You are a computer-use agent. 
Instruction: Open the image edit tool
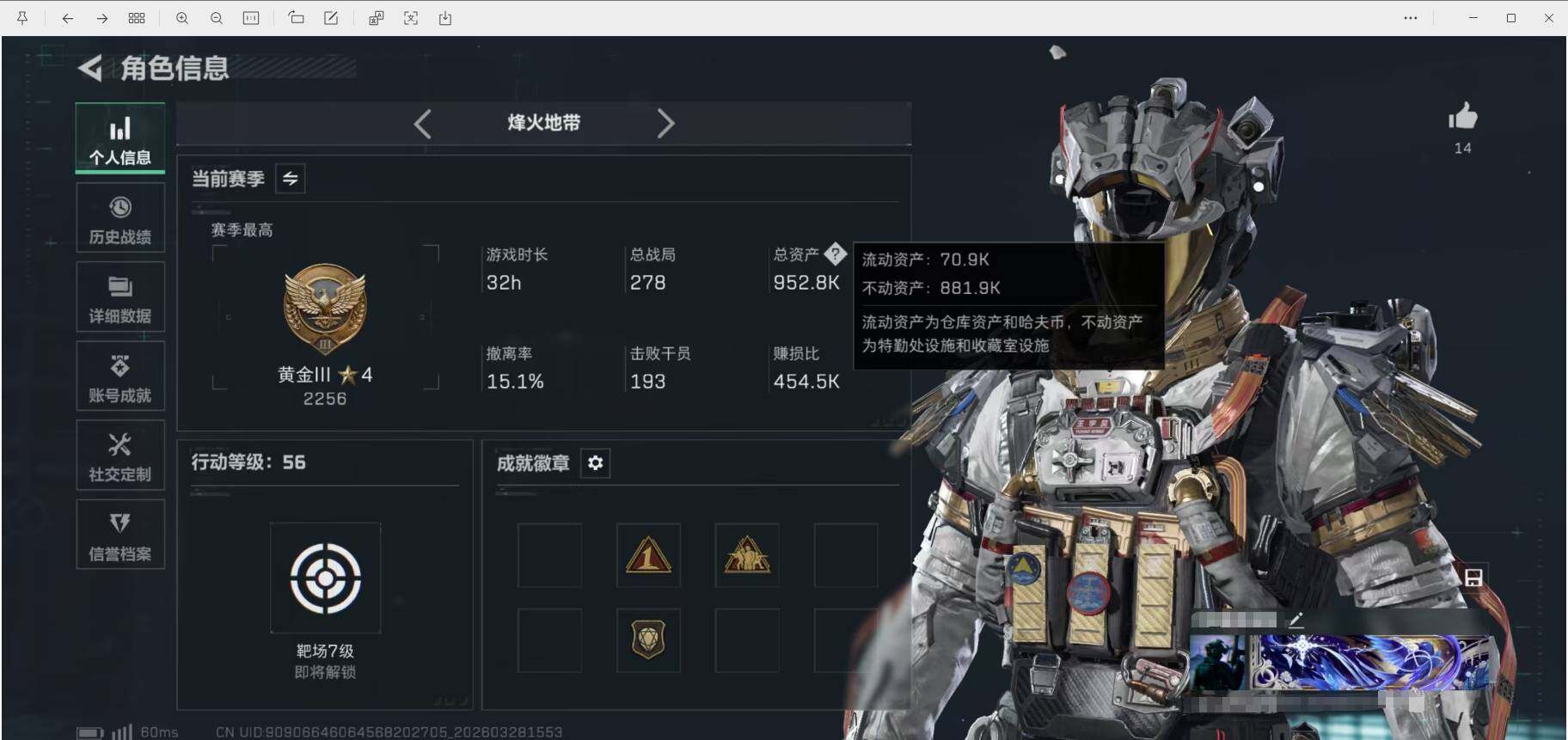click(x=331, y=18)
